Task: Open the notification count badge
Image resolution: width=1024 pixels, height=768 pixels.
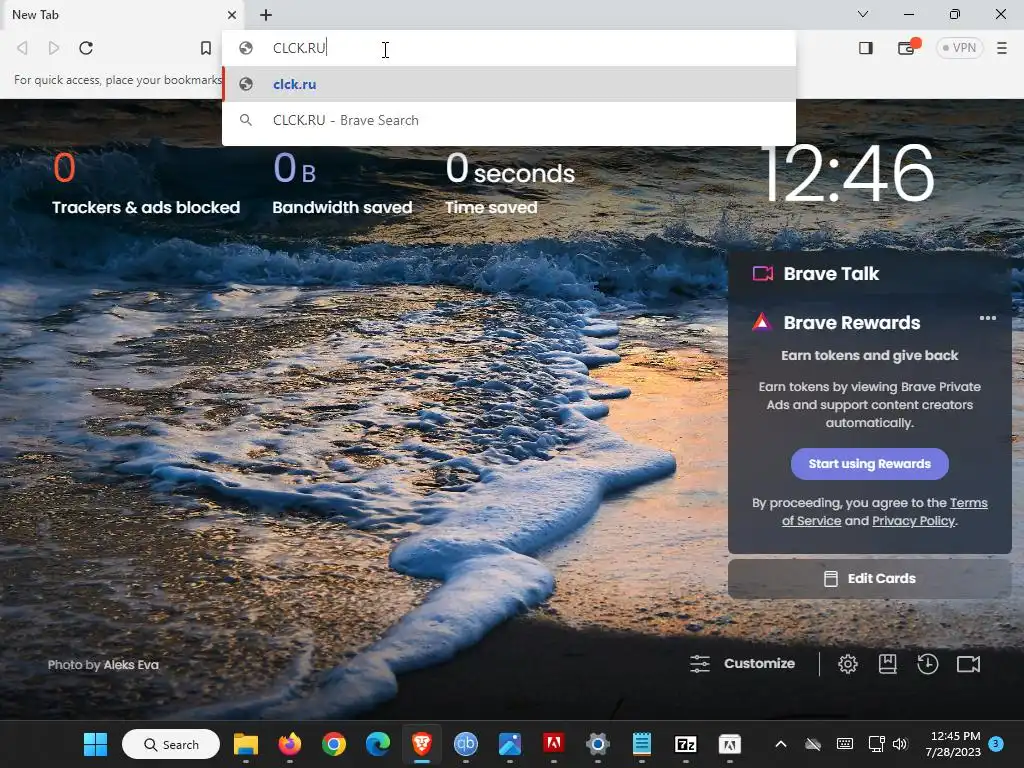Action: tap(996, 744)
